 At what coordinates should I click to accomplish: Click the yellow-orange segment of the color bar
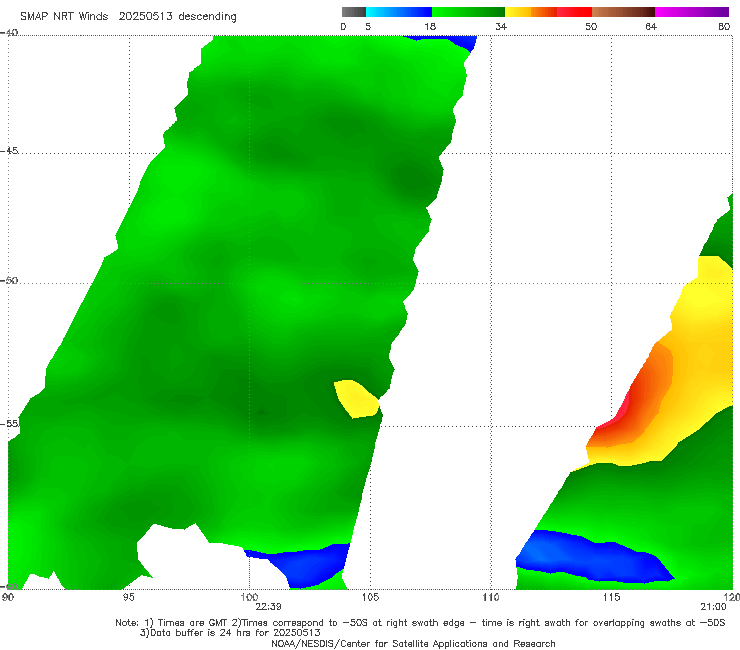[531, 12]
